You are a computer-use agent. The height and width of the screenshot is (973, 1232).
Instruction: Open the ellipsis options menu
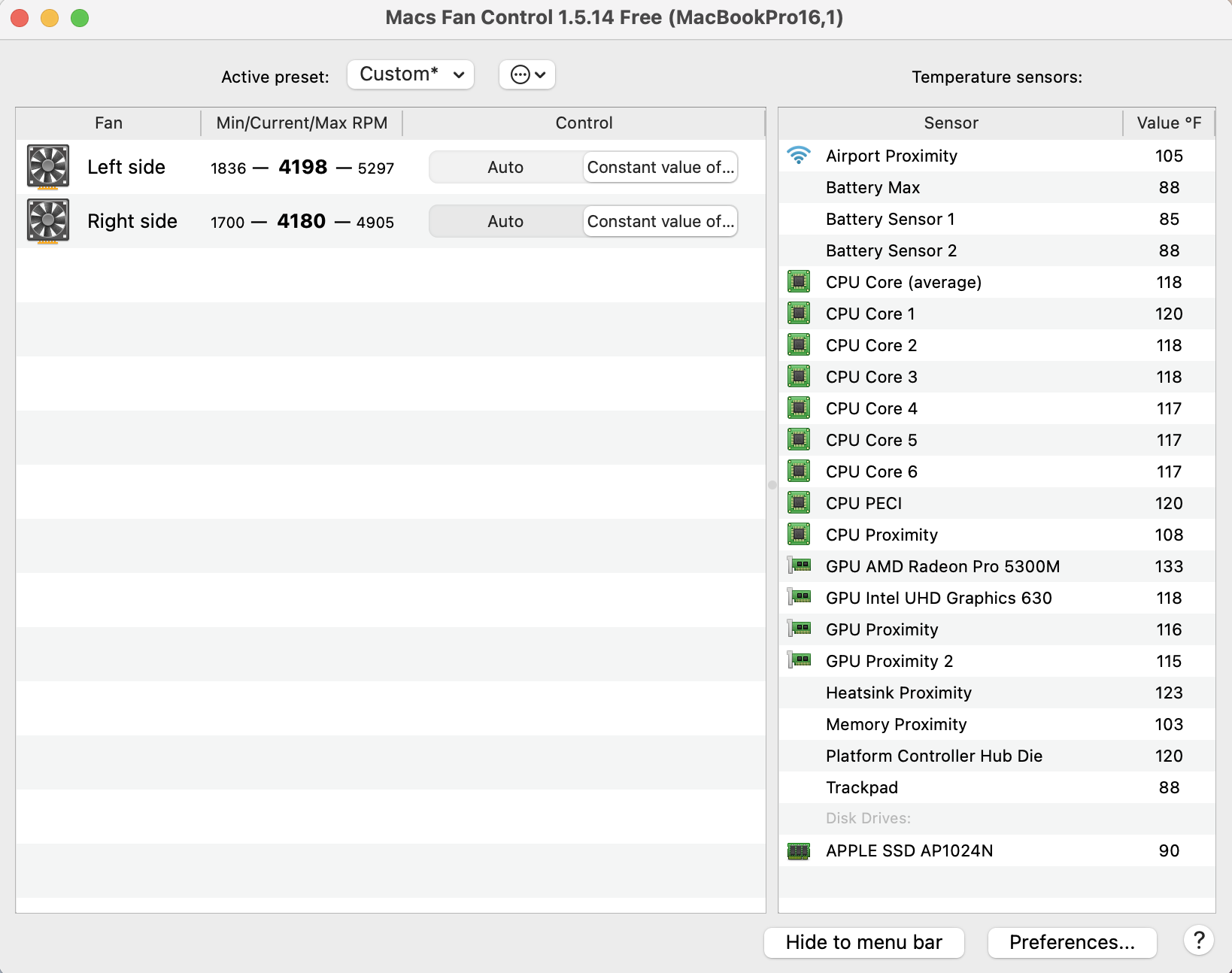(x=526, y=74)
